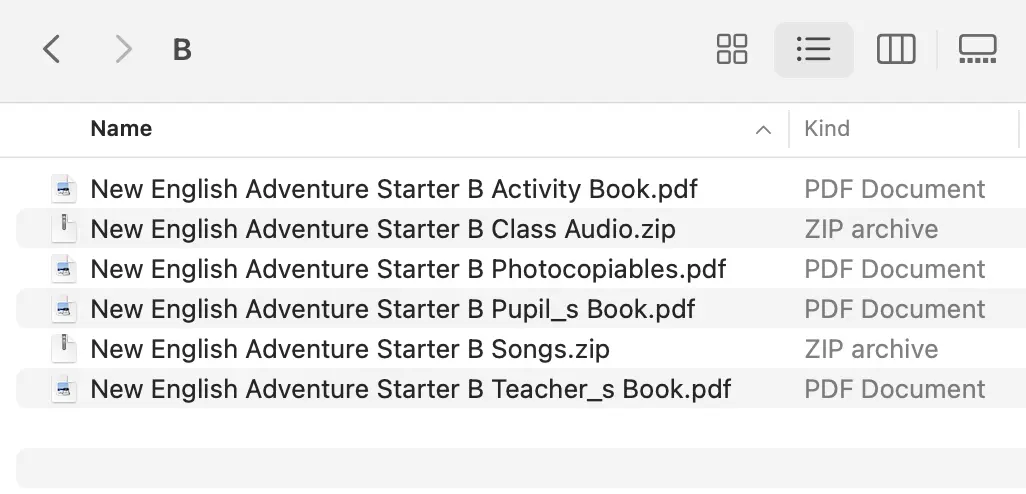This screenshot has width=1026, height=494.
Task: Sort files by Name column header
Action: pos(121,129)
